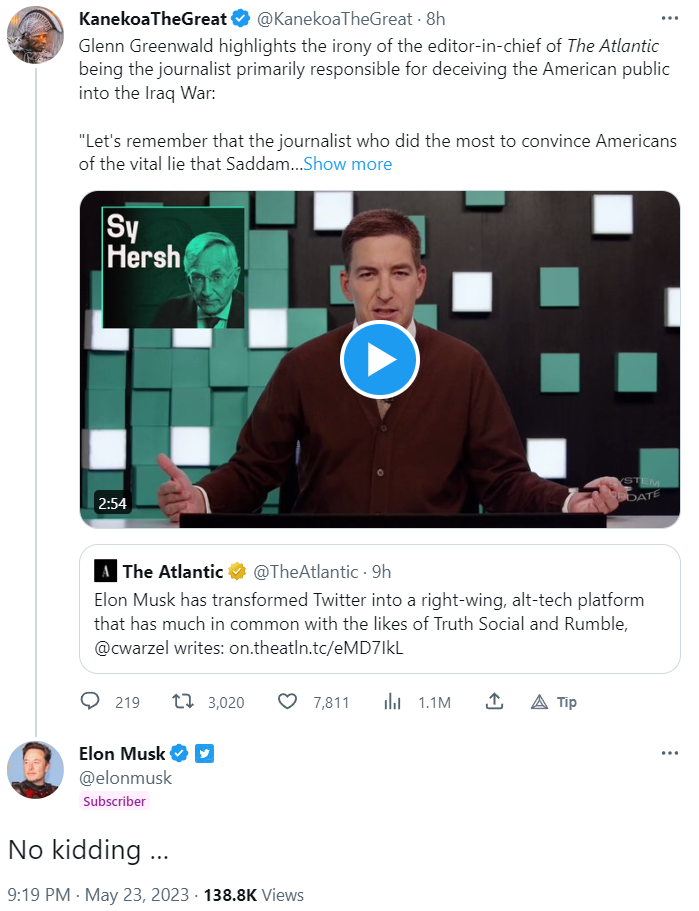Click the @cwarzel mention
This screenshot has width=699, height=911.
(x=132, y=647)
